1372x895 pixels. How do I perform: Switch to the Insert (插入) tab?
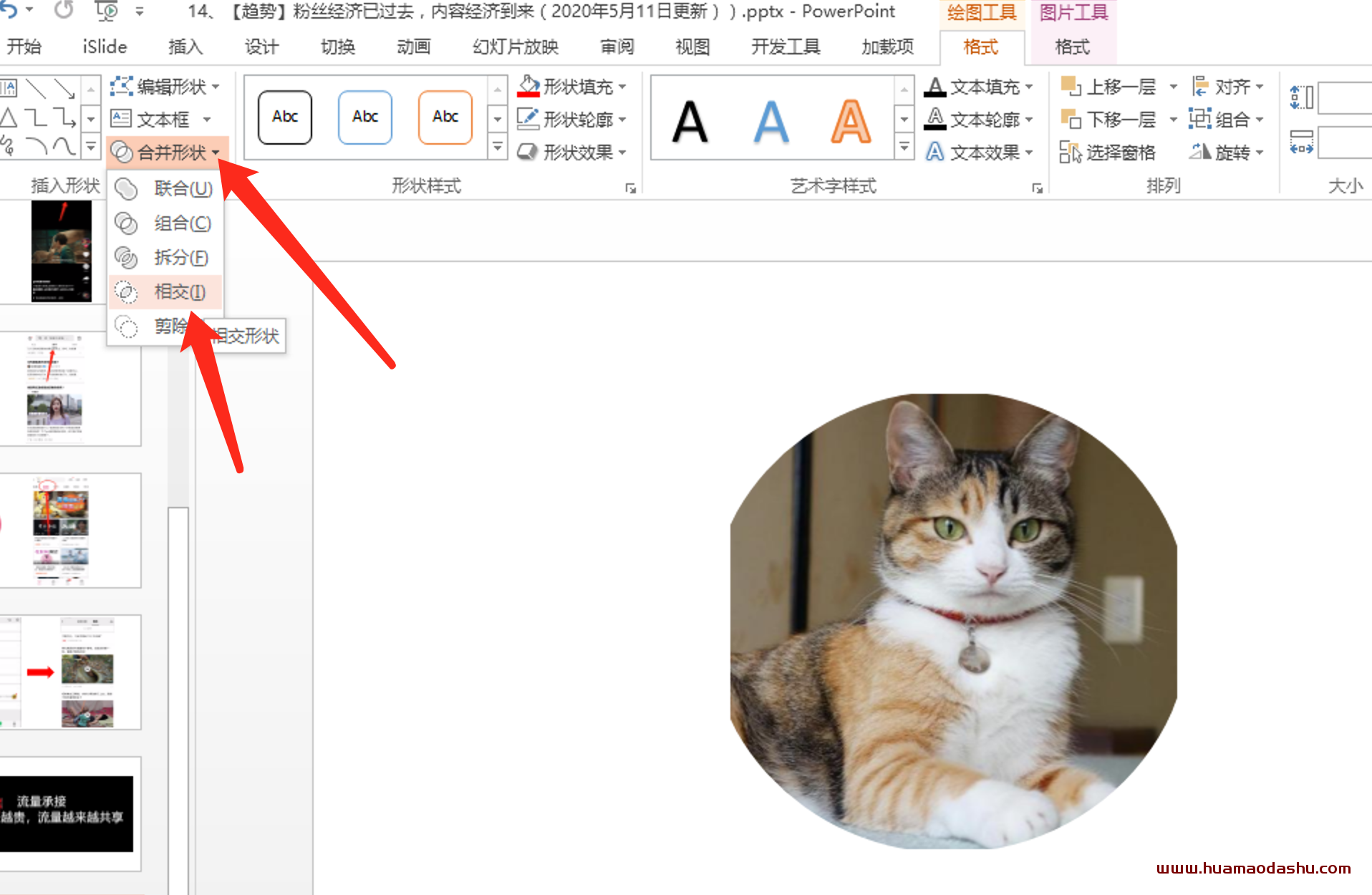[185, 47]
